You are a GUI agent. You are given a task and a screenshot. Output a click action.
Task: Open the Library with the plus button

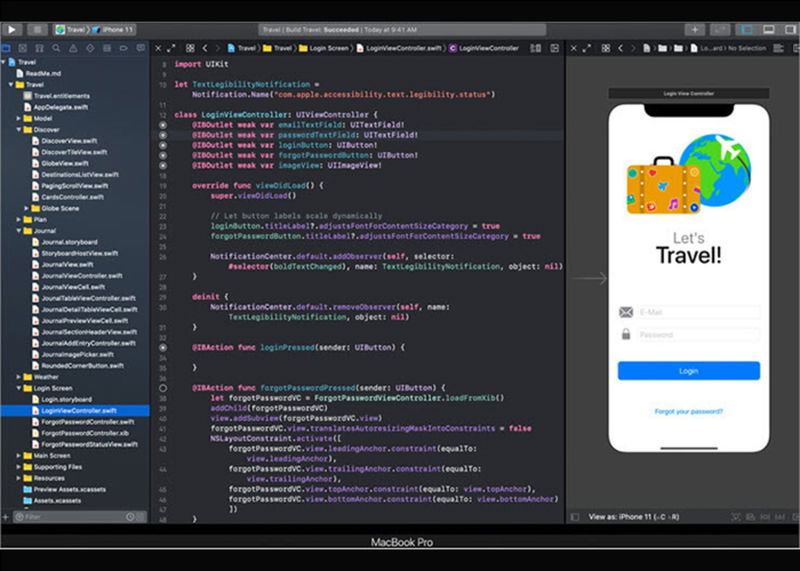tap(694, 30)
